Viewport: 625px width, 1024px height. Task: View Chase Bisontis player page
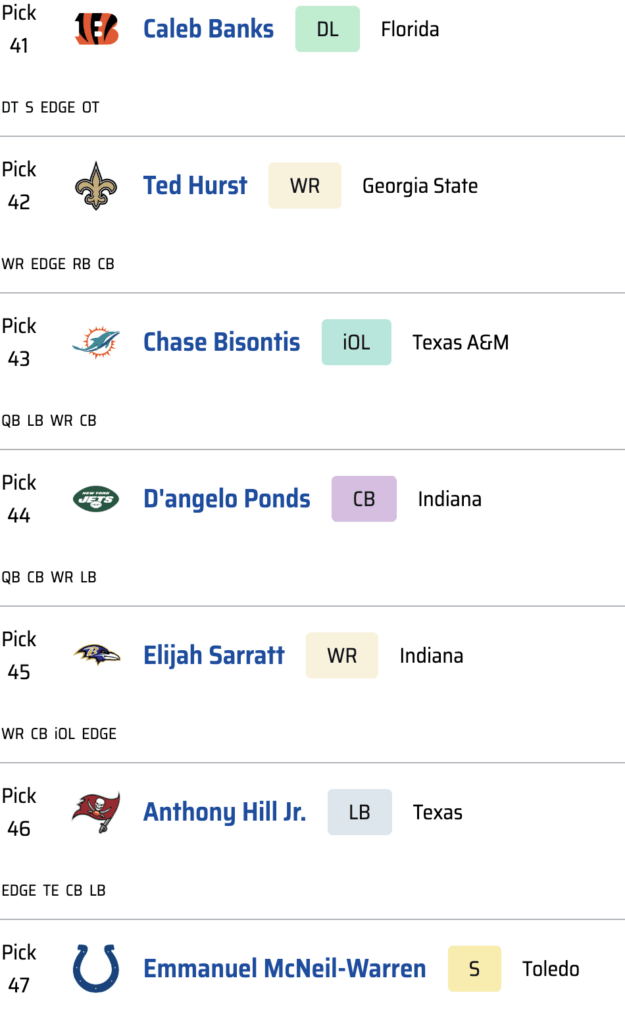click(221, 342)
